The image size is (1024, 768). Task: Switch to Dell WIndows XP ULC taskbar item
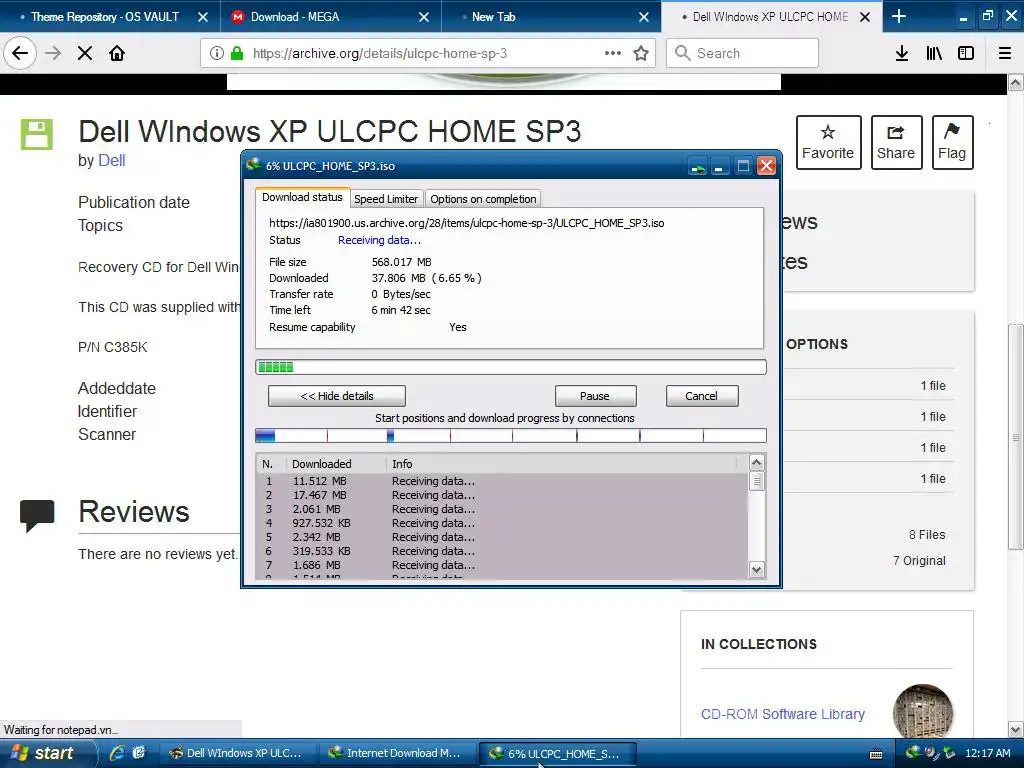[x=236, y=753]
